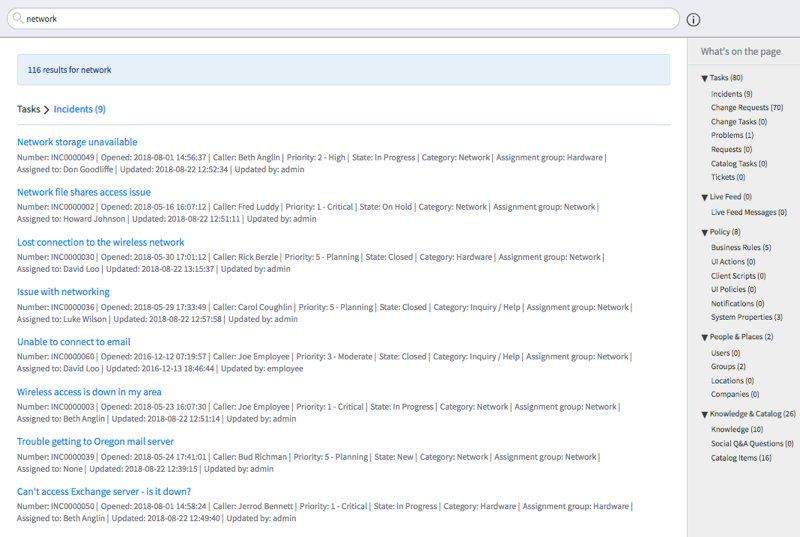Collapse the Tasks (80) section triangle
This screenshot has width=800, height=537.
(704, 79)
